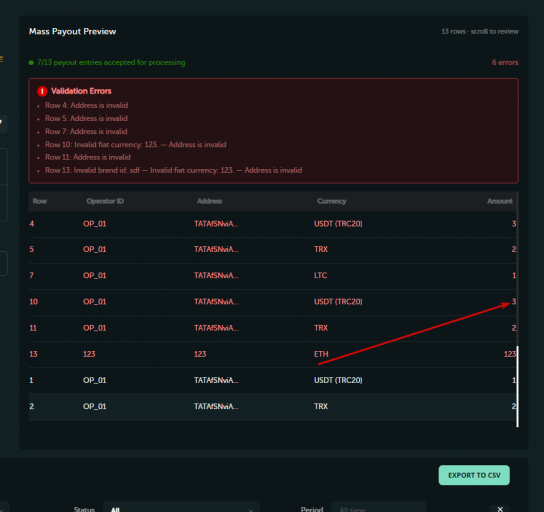Click the Validation Errors heading

pyautogui.click(x=81, y=91)
